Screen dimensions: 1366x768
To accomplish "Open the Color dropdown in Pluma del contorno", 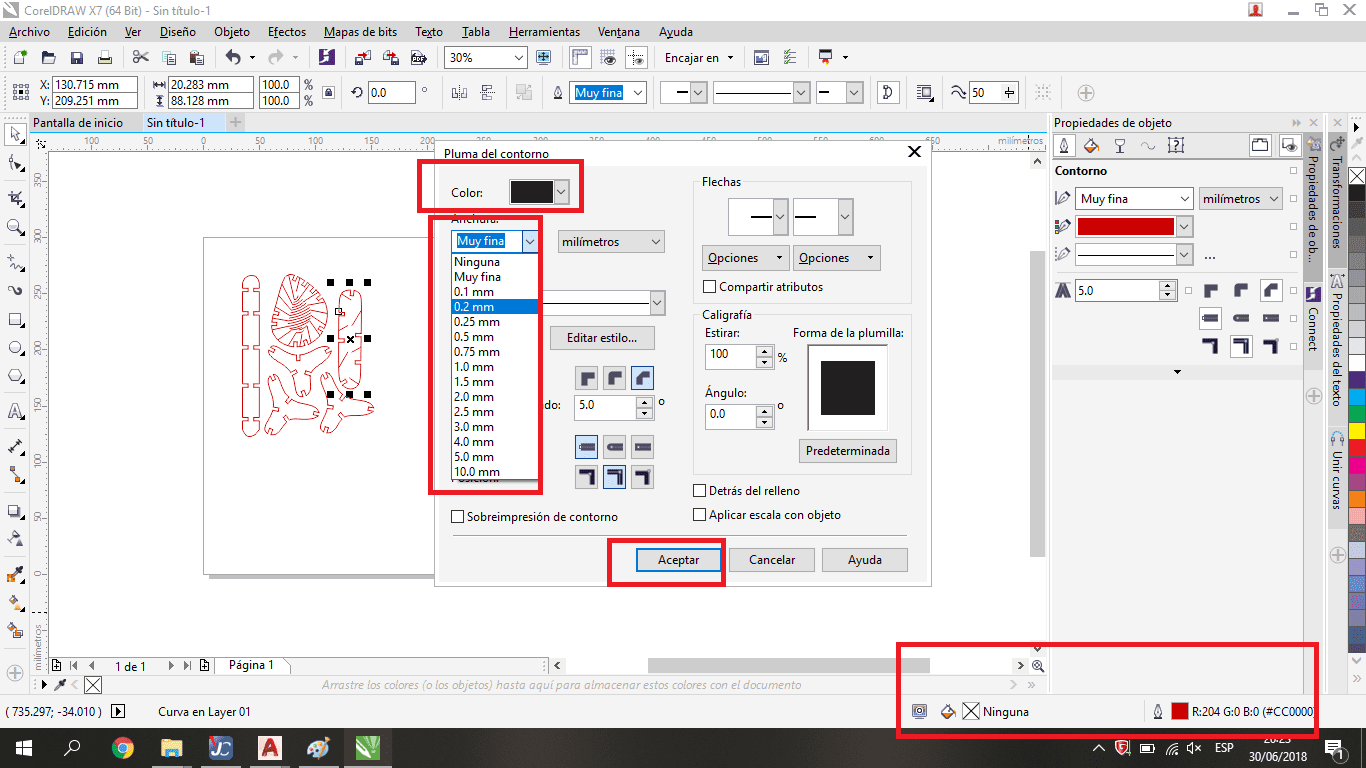I will (562, 192).
